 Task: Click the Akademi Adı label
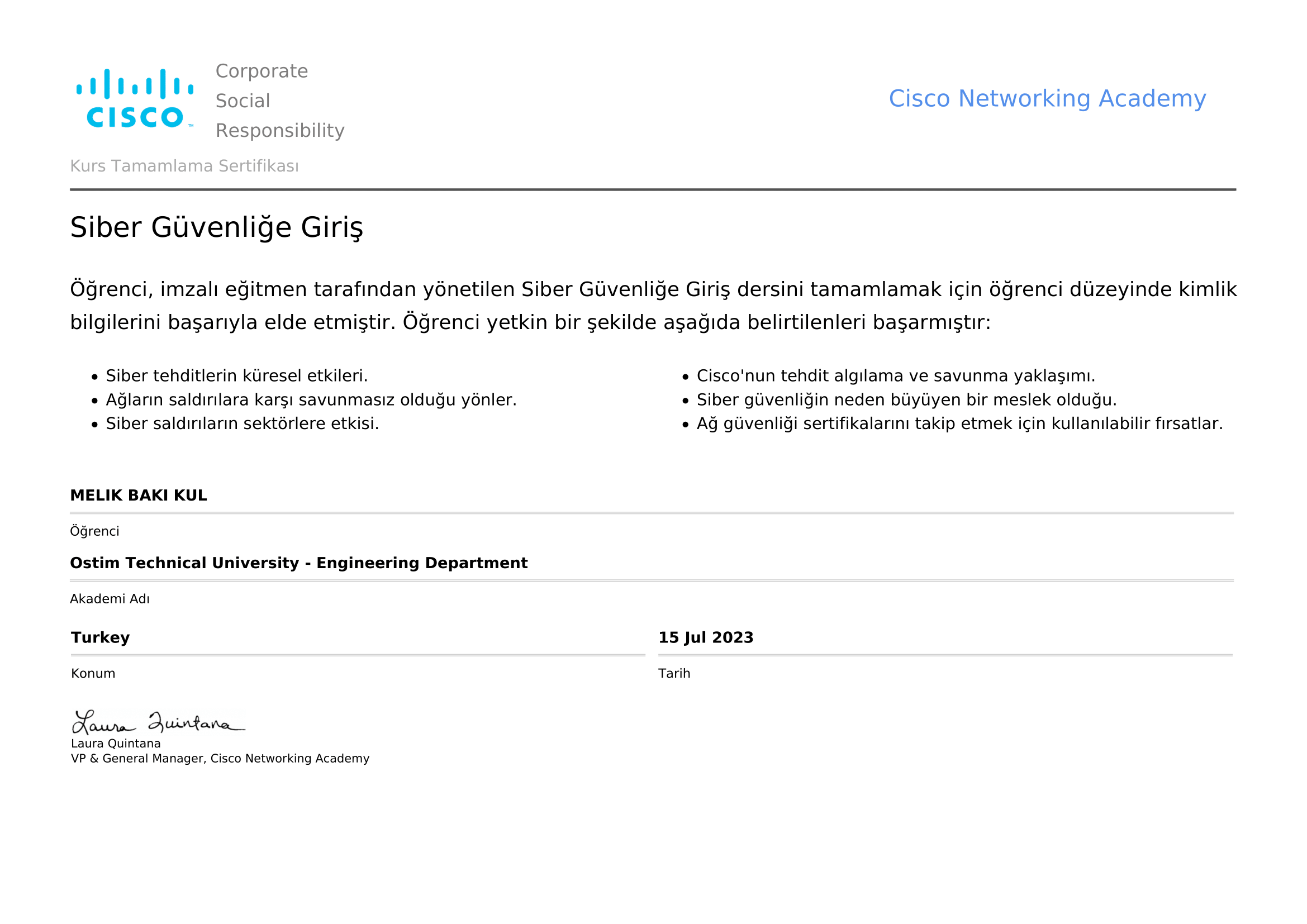tap(110, 599)
